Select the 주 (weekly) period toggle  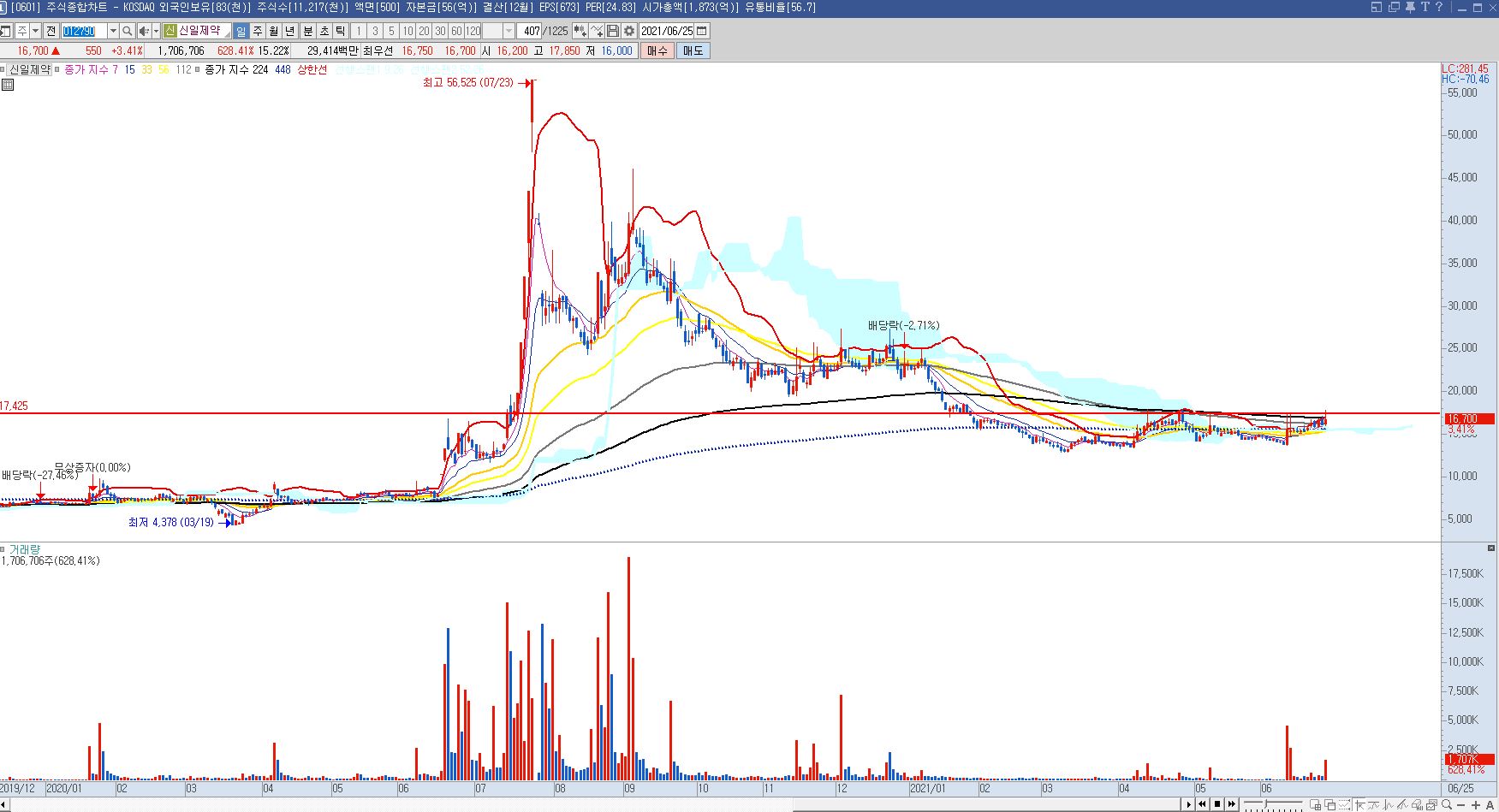pos(258,31)
